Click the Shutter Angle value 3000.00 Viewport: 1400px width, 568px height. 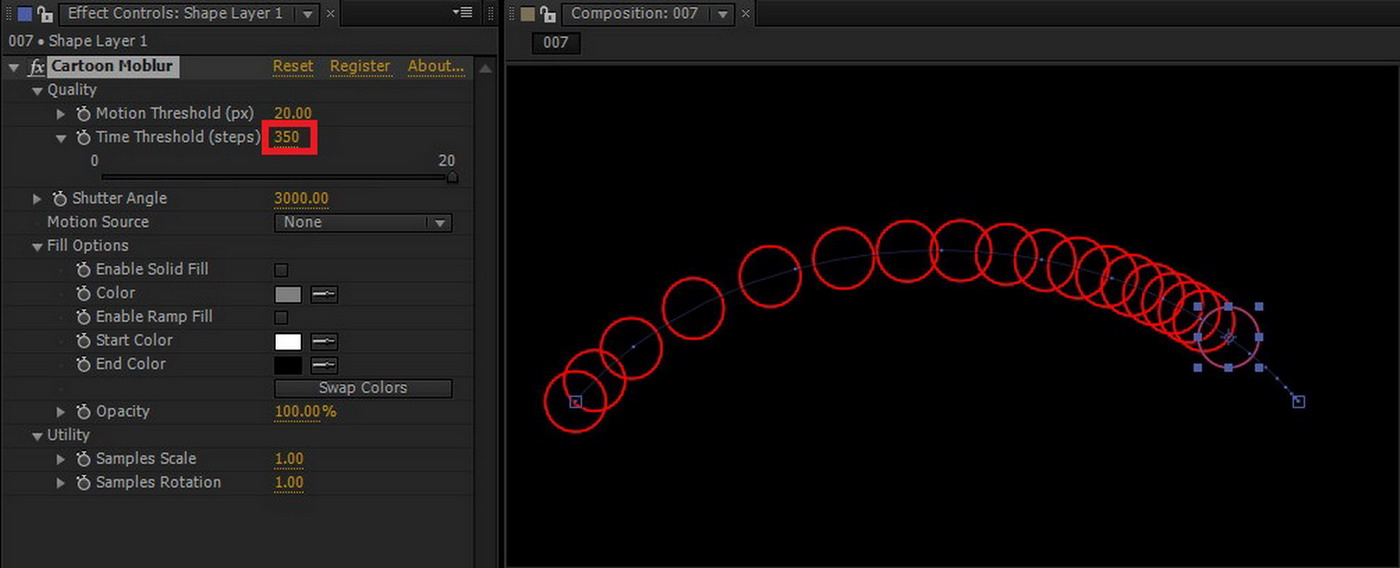tap(301, 199)
